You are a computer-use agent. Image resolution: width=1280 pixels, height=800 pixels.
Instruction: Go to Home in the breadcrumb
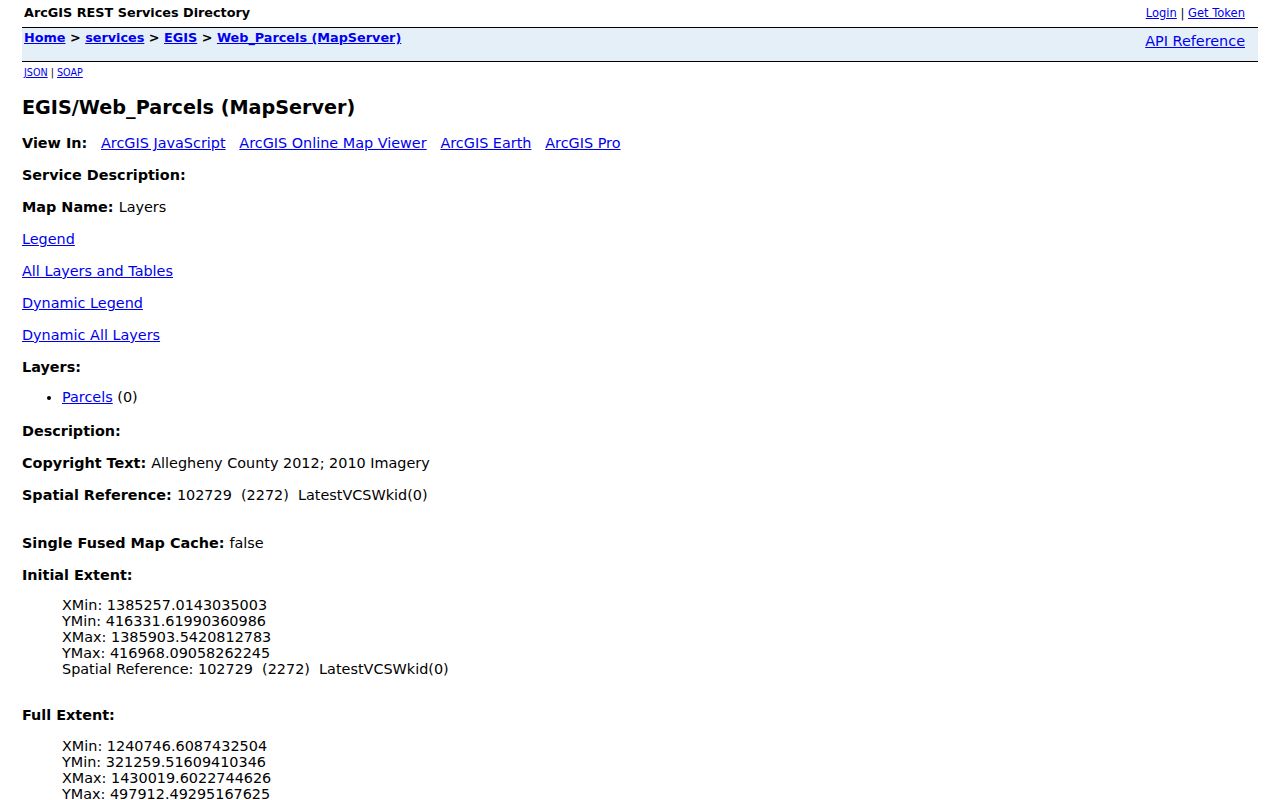45,38
